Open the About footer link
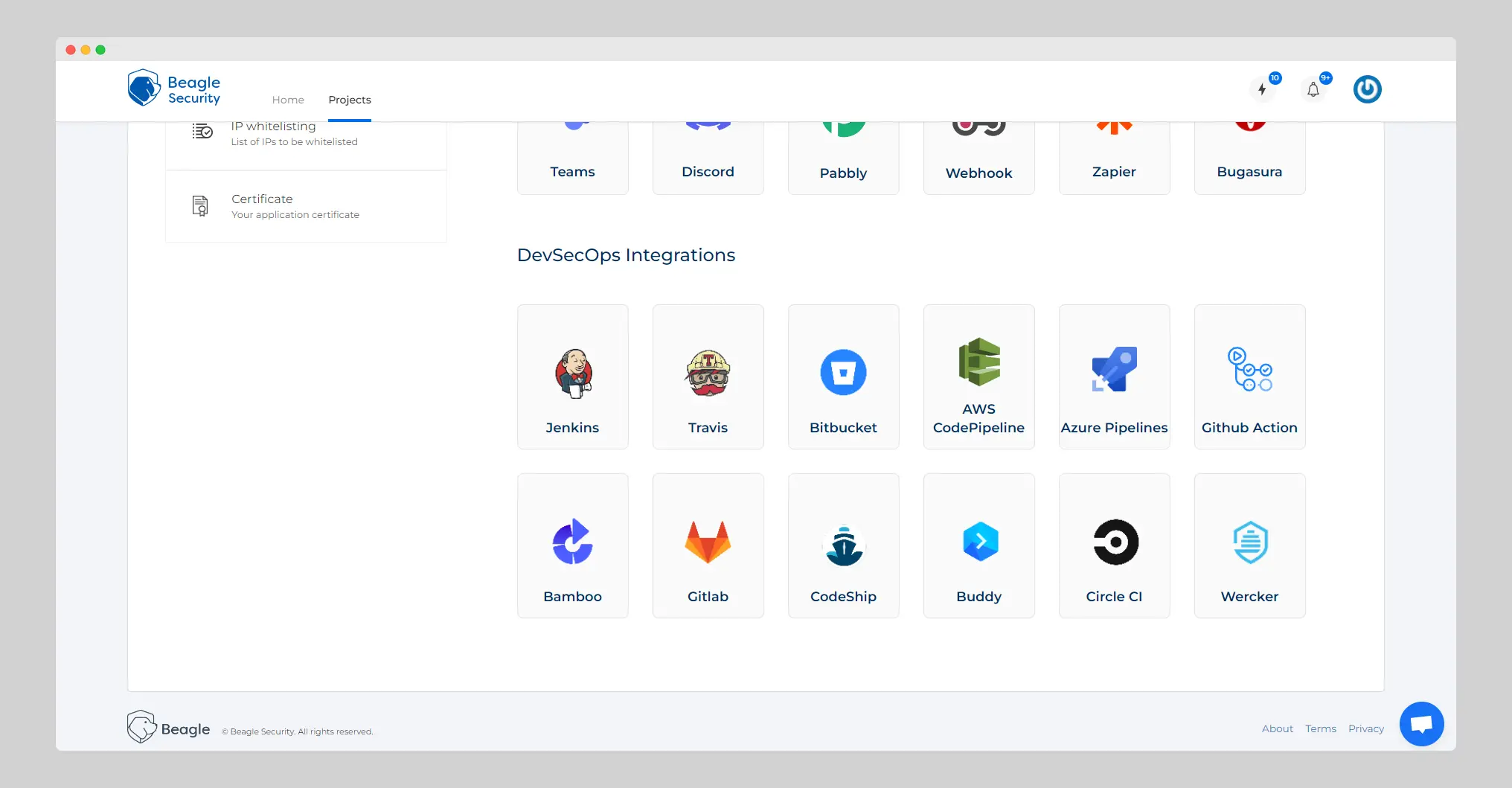Screen dimensions: 1512x788 click(x=1278, y=728)
